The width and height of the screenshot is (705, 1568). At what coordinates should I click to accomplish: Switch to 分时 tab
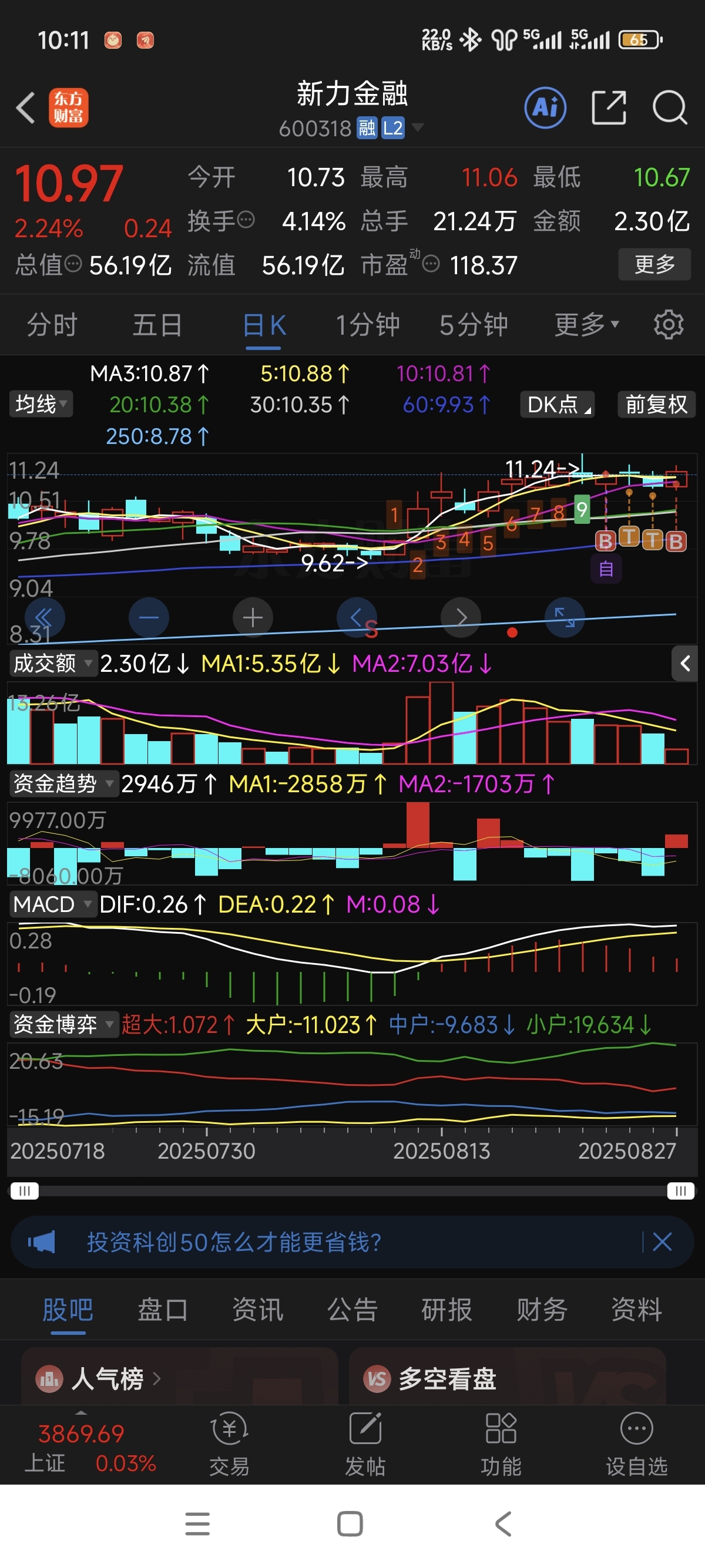point(52,324)
